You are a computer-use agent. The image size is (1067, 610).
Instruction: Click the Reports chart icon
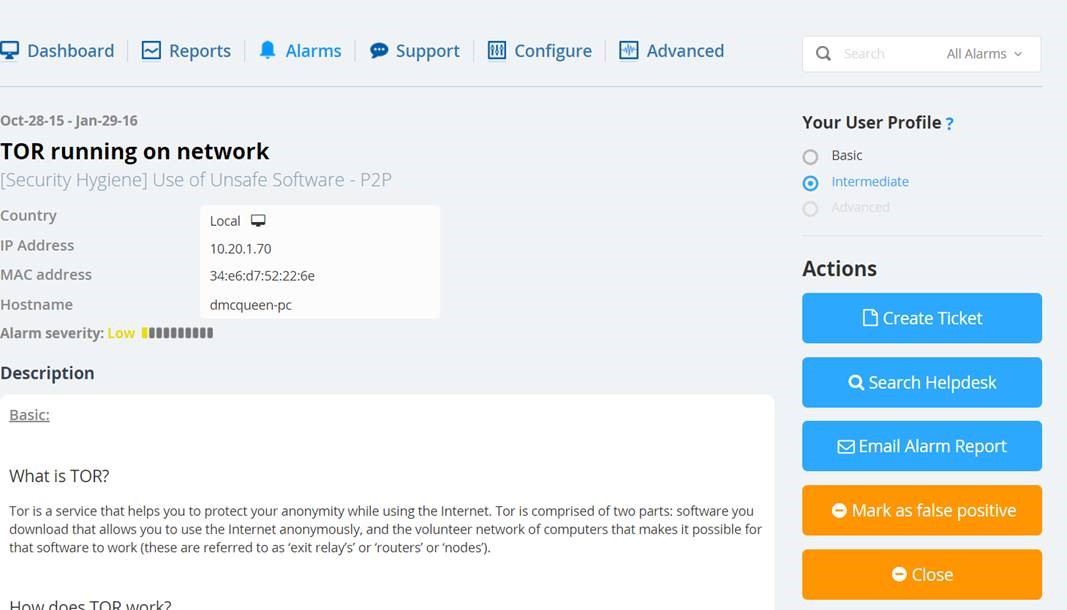151,50
